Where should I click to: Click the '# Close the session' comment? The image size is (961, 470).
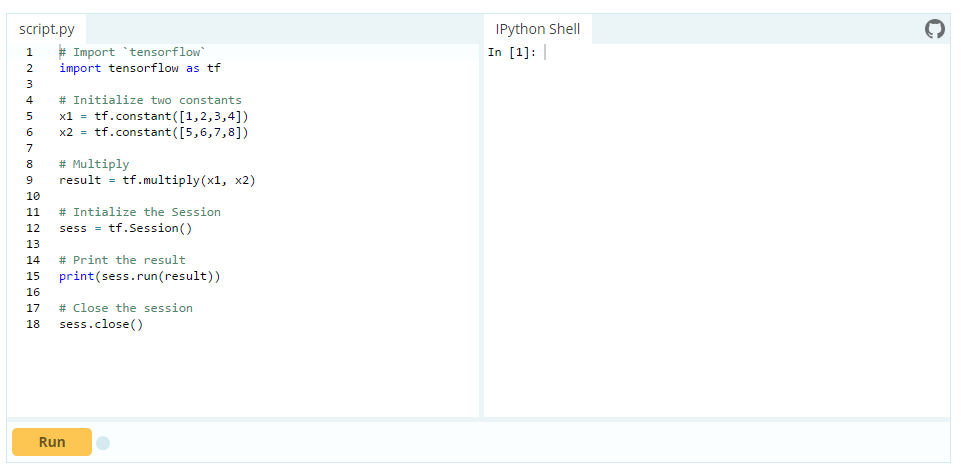pyautogui.click(x=126, y=308)
